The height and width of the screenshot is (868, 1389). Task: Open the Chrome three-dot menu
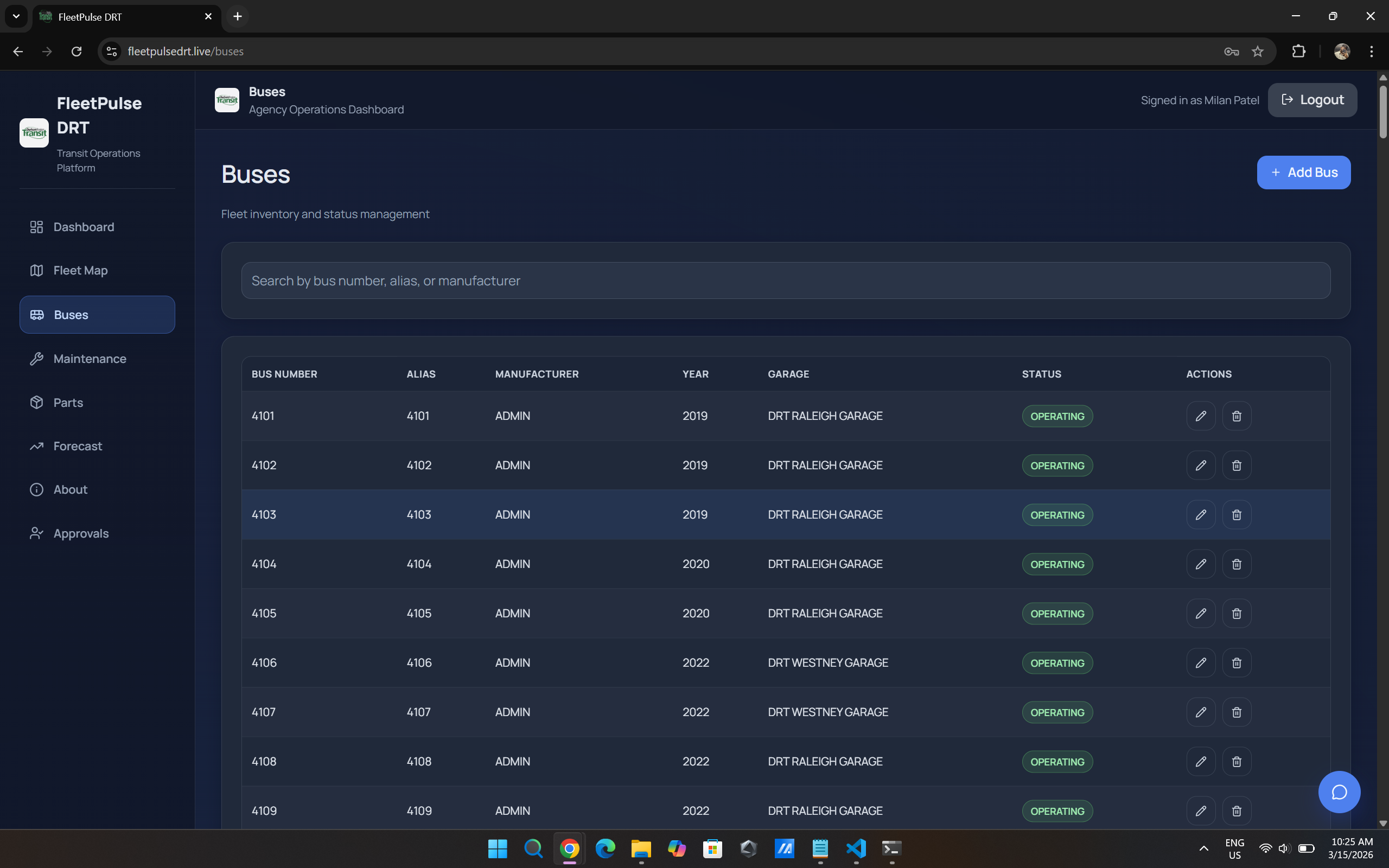(1371, 52)
